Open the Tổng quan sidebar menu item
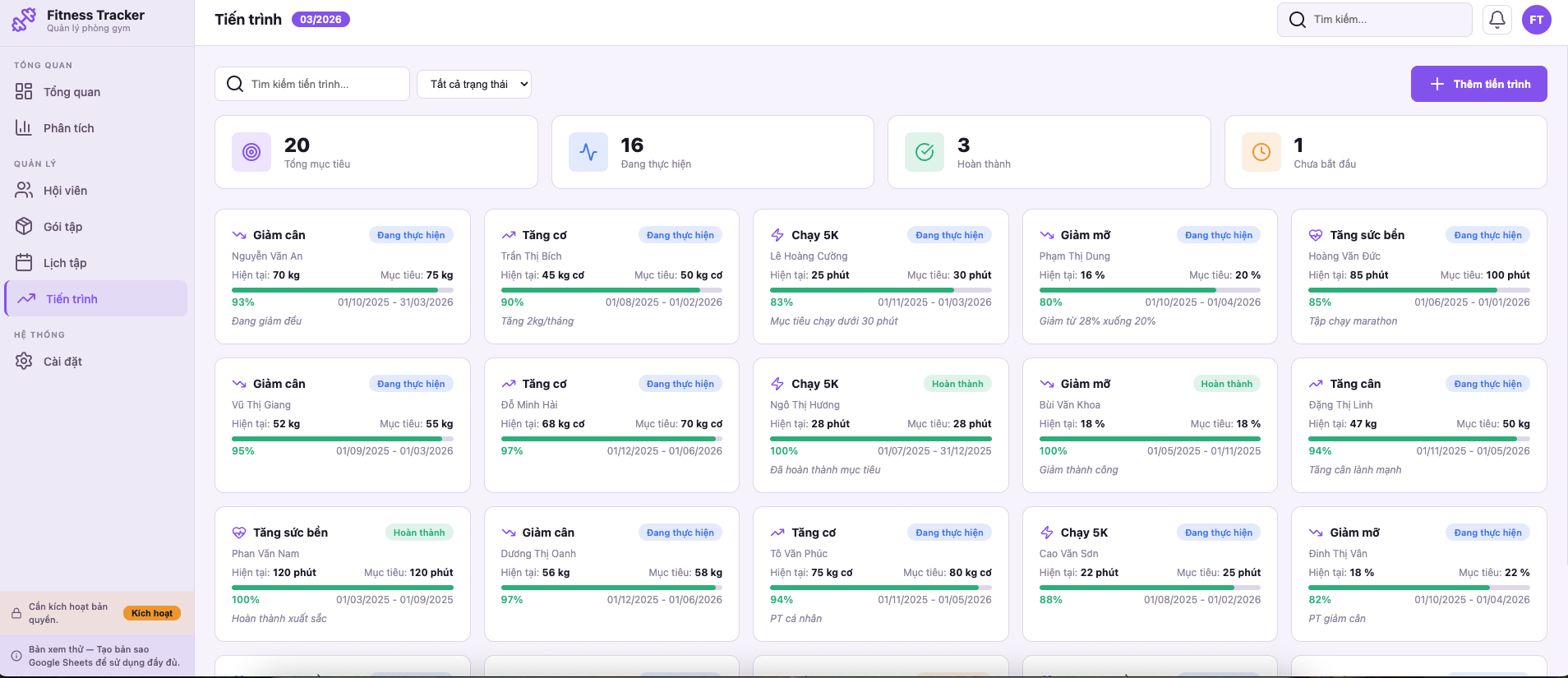 coord(71,92)
